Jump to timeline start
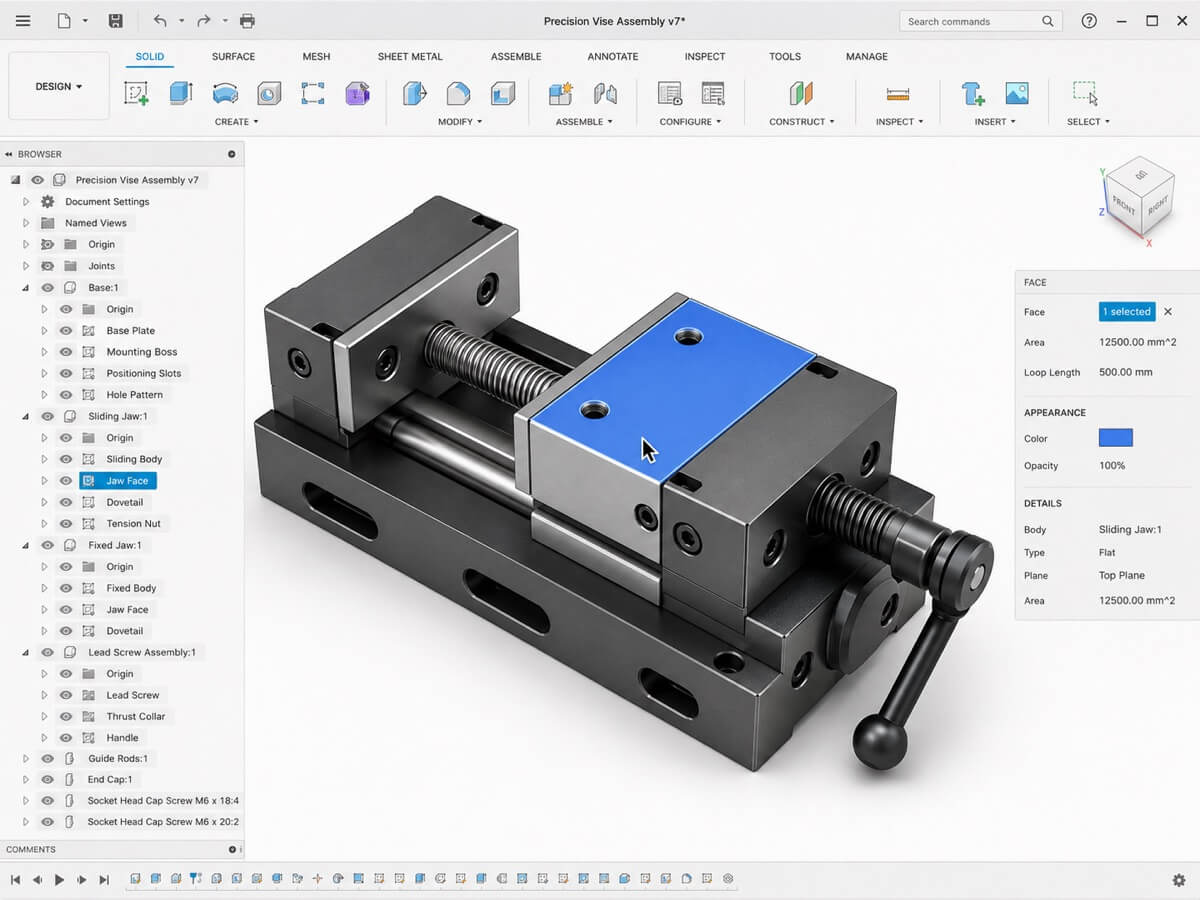 click(15, 880)
